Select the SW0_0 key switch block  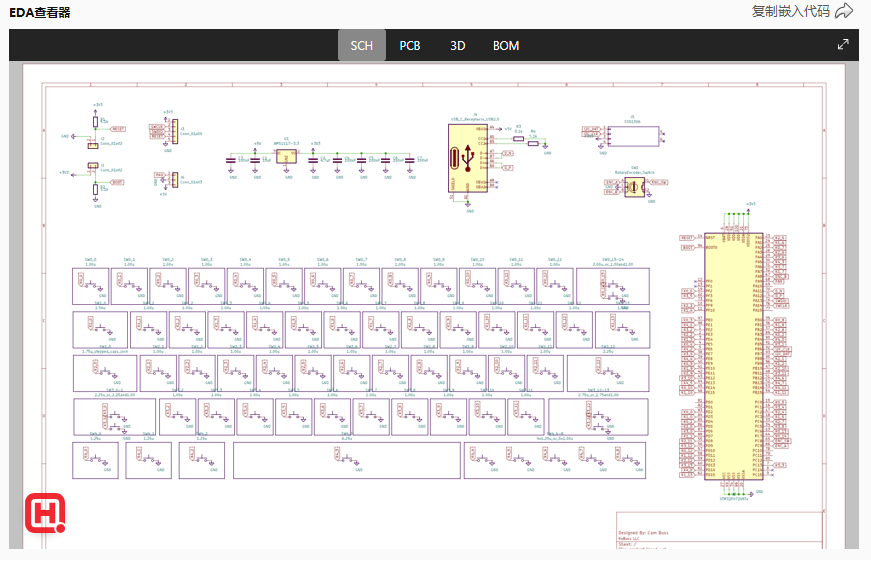pyautogui.click(x=90, y=286)
